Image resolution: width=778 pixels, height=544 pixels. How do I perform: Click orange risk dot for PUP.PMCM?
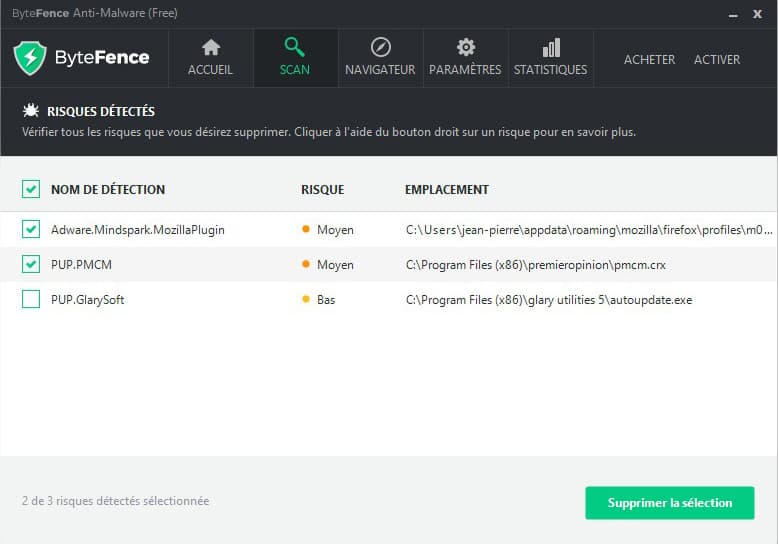(x=306, y=264)
